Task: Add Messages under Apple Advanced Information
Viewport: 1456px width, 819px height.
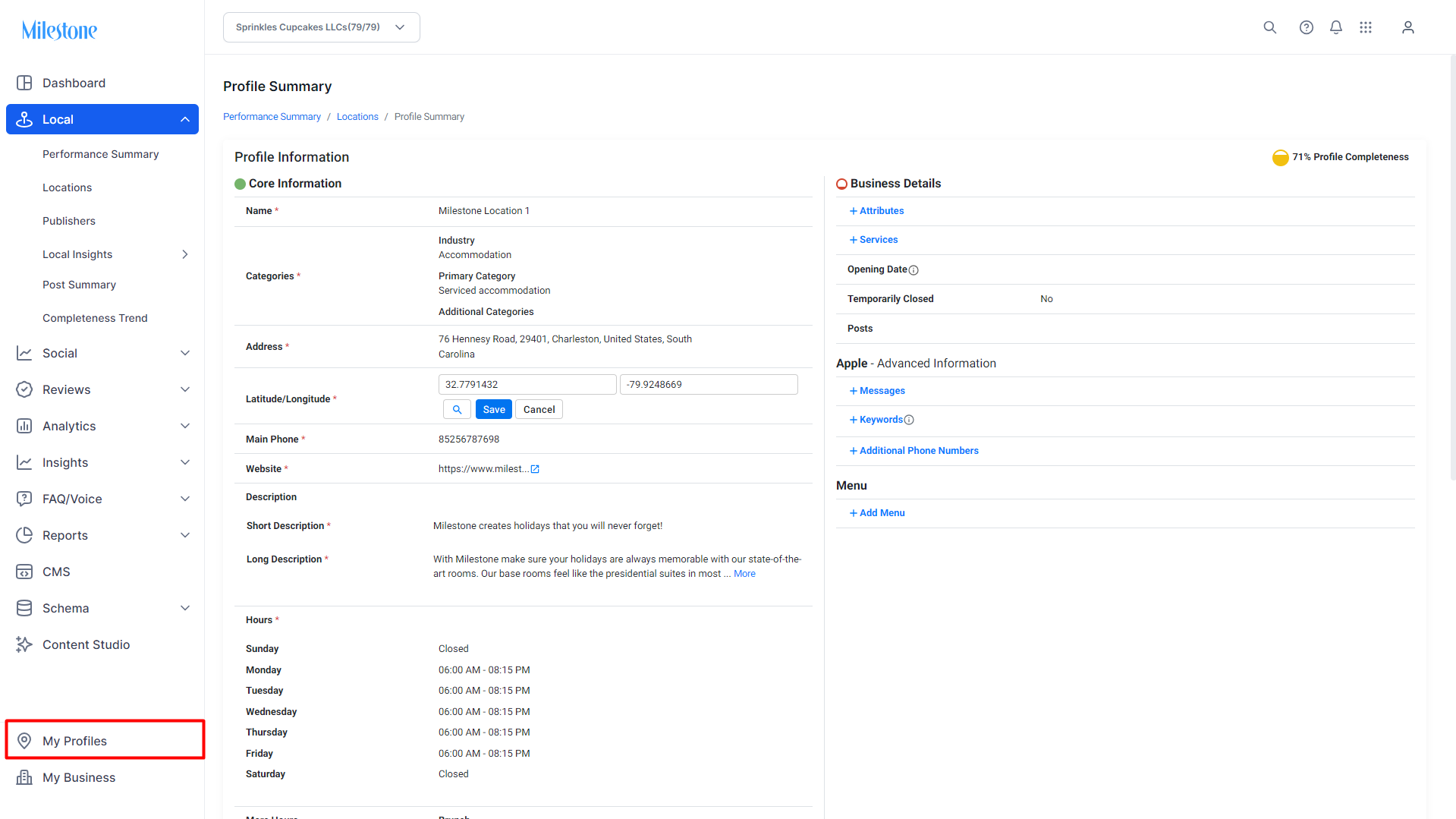Action: click(877, 391)
